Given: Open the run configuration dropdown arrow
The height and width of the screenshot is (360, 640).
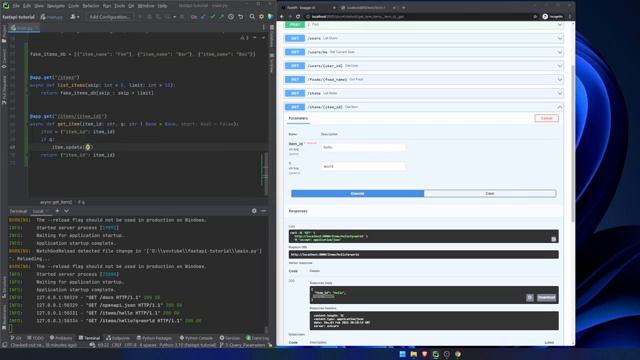Looking at the screenshot, I should pos(174,17).
